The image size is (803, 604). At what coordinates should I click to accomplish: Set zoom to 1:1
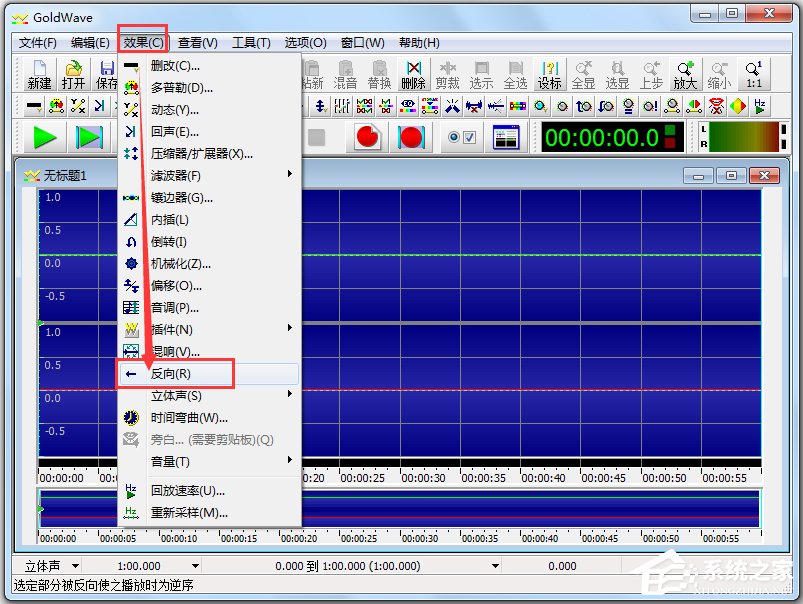[753, 75]
